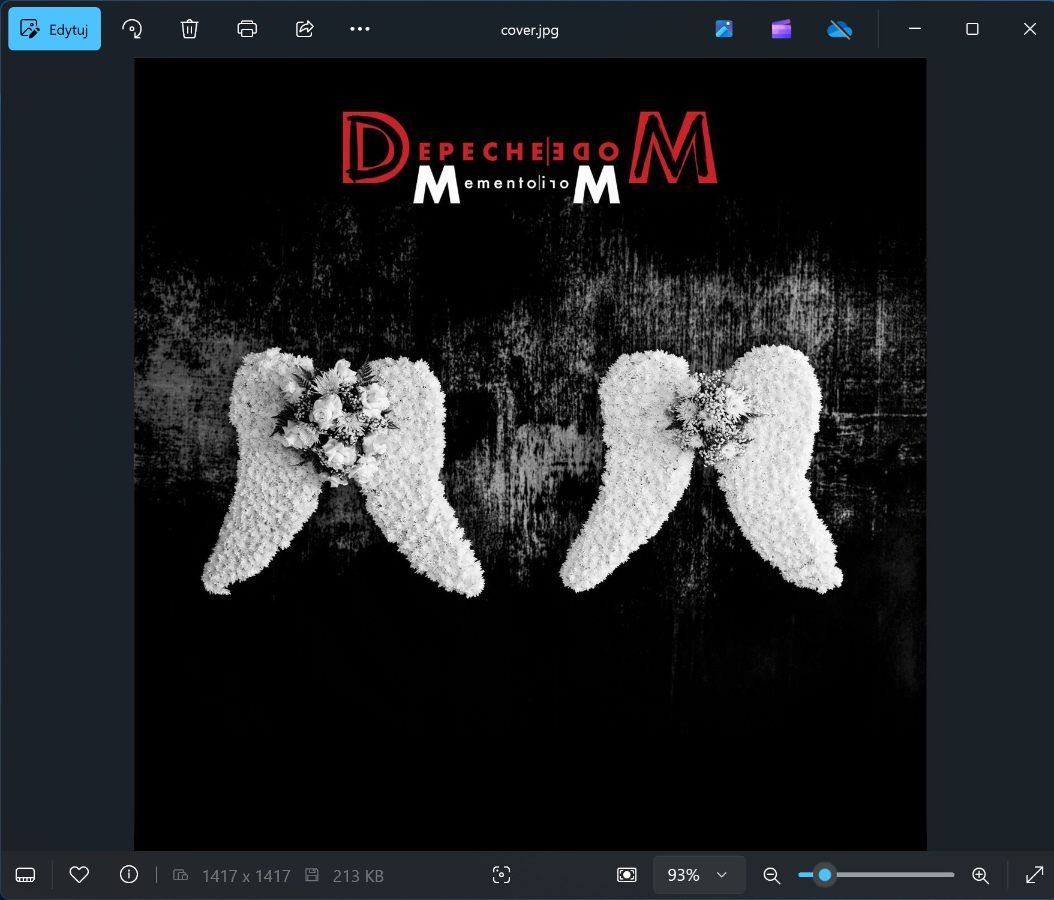Zoom in with the plus magnifier
The image size is (1054, 900).
click(980, 875)
